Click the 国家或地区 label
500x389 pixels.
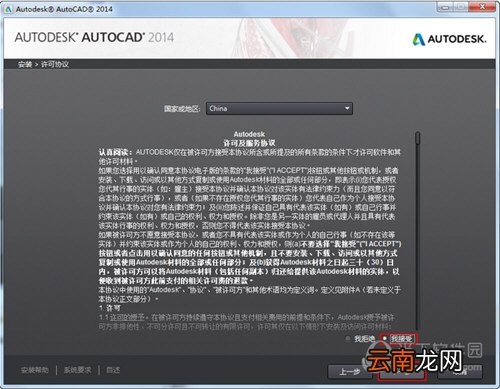[182, 109]
